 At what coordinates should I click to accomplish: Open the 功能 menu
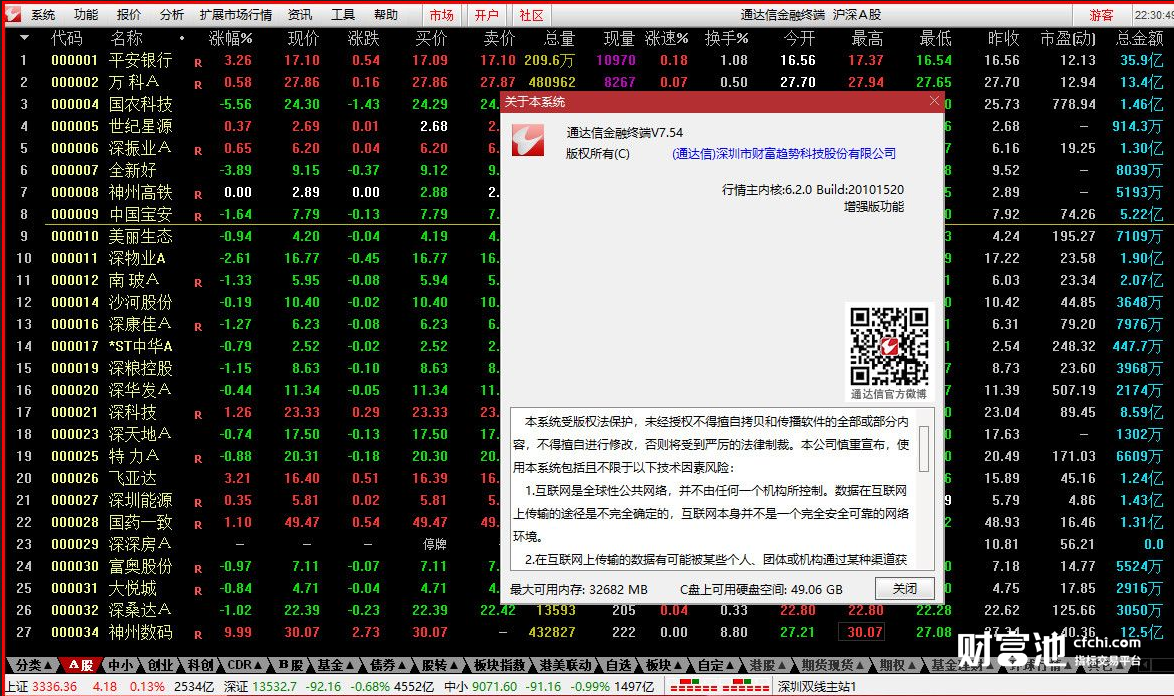(x=86, y=14)
